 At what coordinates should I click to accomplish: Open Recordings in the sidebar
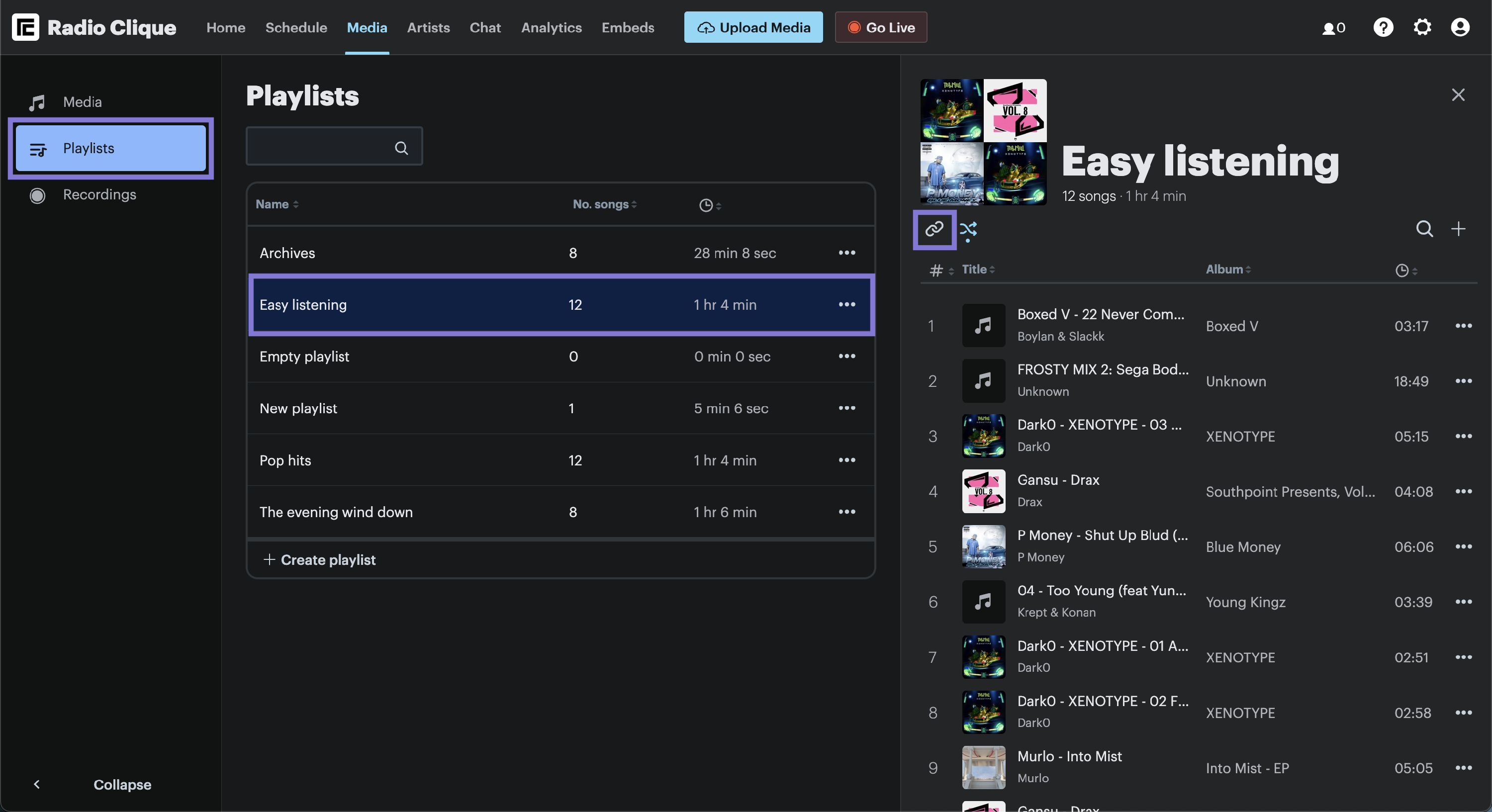tap(110, 194)
